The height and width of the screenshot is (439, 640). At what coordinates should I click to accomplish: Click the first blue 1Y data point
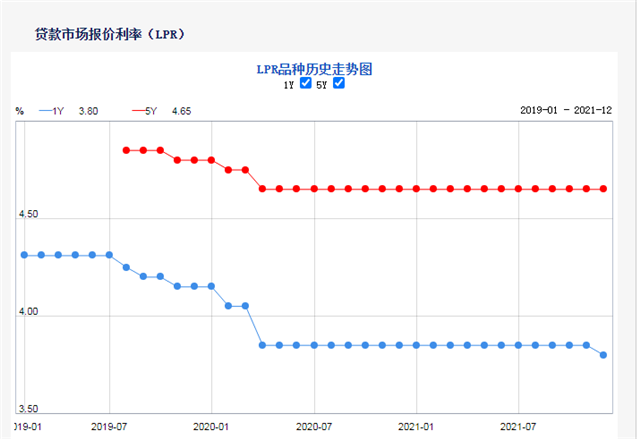tap(24, 255)
